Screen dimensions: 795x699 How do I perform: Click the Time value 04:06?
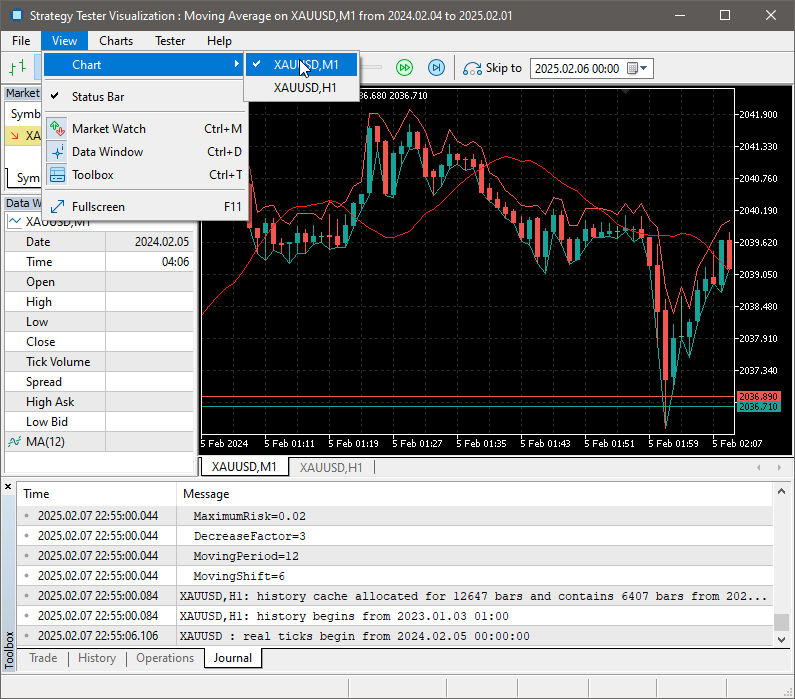(x=175, y=262)
